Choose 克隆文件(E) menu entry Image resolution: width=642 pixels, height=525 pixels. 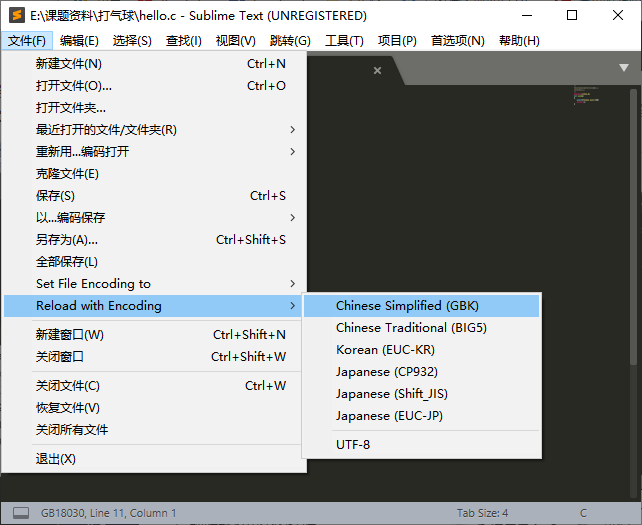point(154,174)
